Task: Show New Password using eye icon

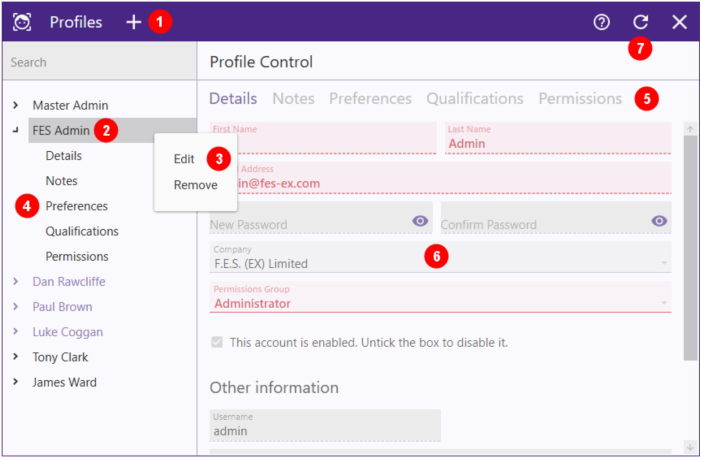Action: [x=420, y=221]
